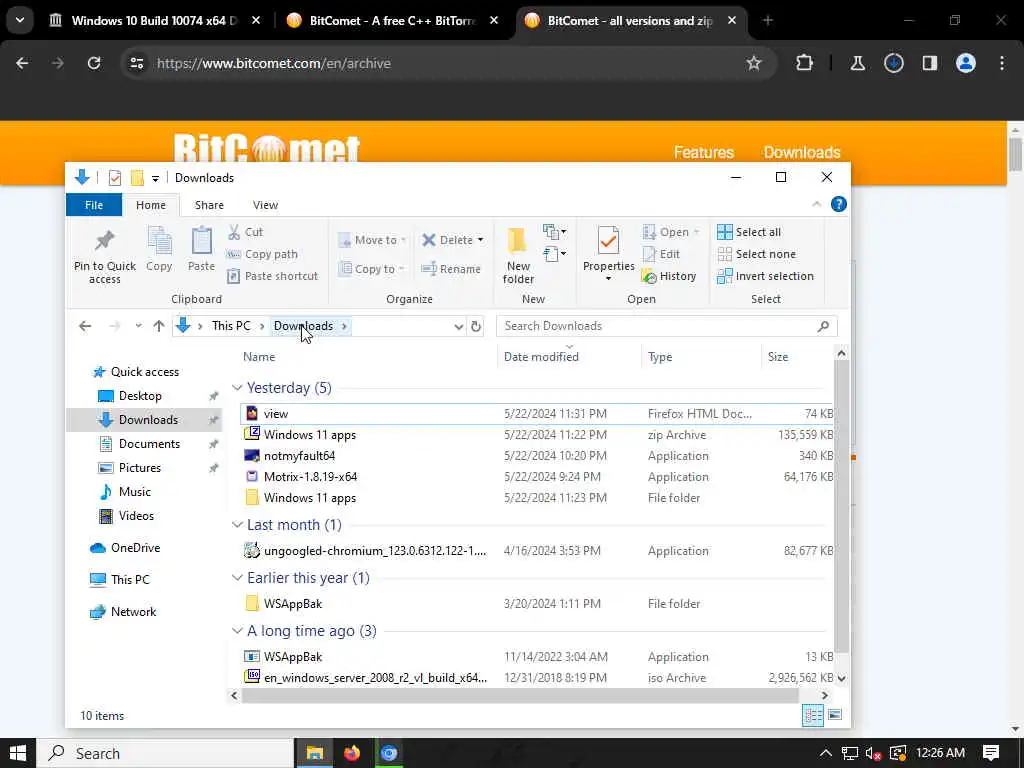Open Windows Start menu
The width and height of the screenshot is (1024, 768).
[18, 753]
